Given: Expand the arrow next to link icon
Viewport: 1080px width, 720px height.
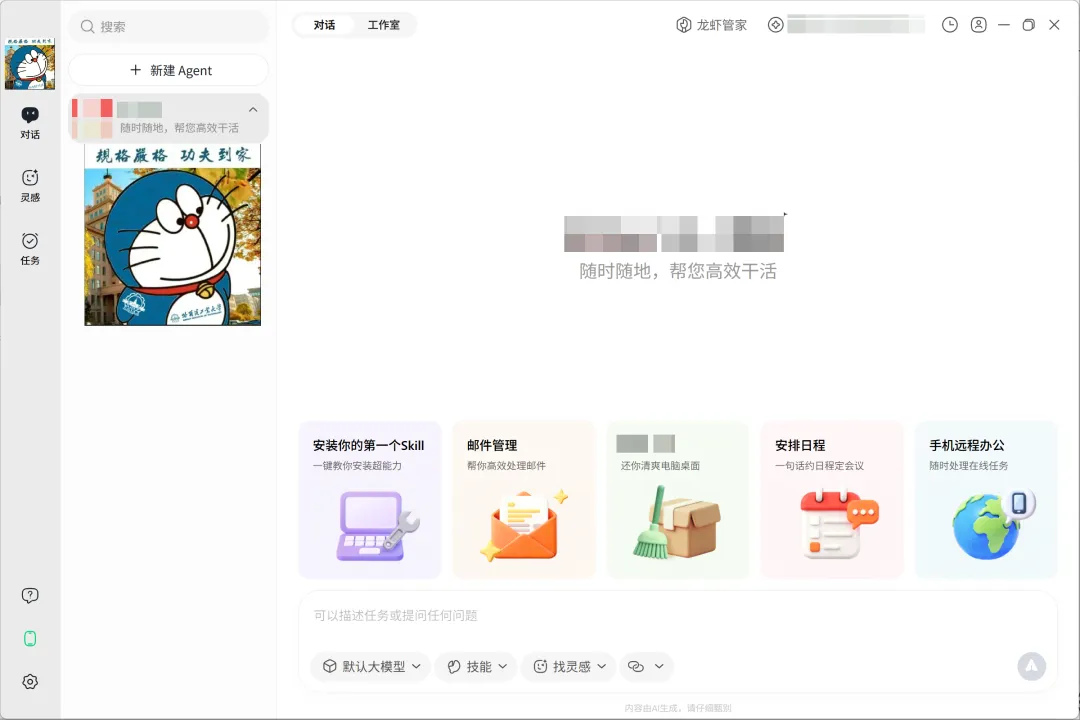Looking at the screenshot, I should [659, 666].
